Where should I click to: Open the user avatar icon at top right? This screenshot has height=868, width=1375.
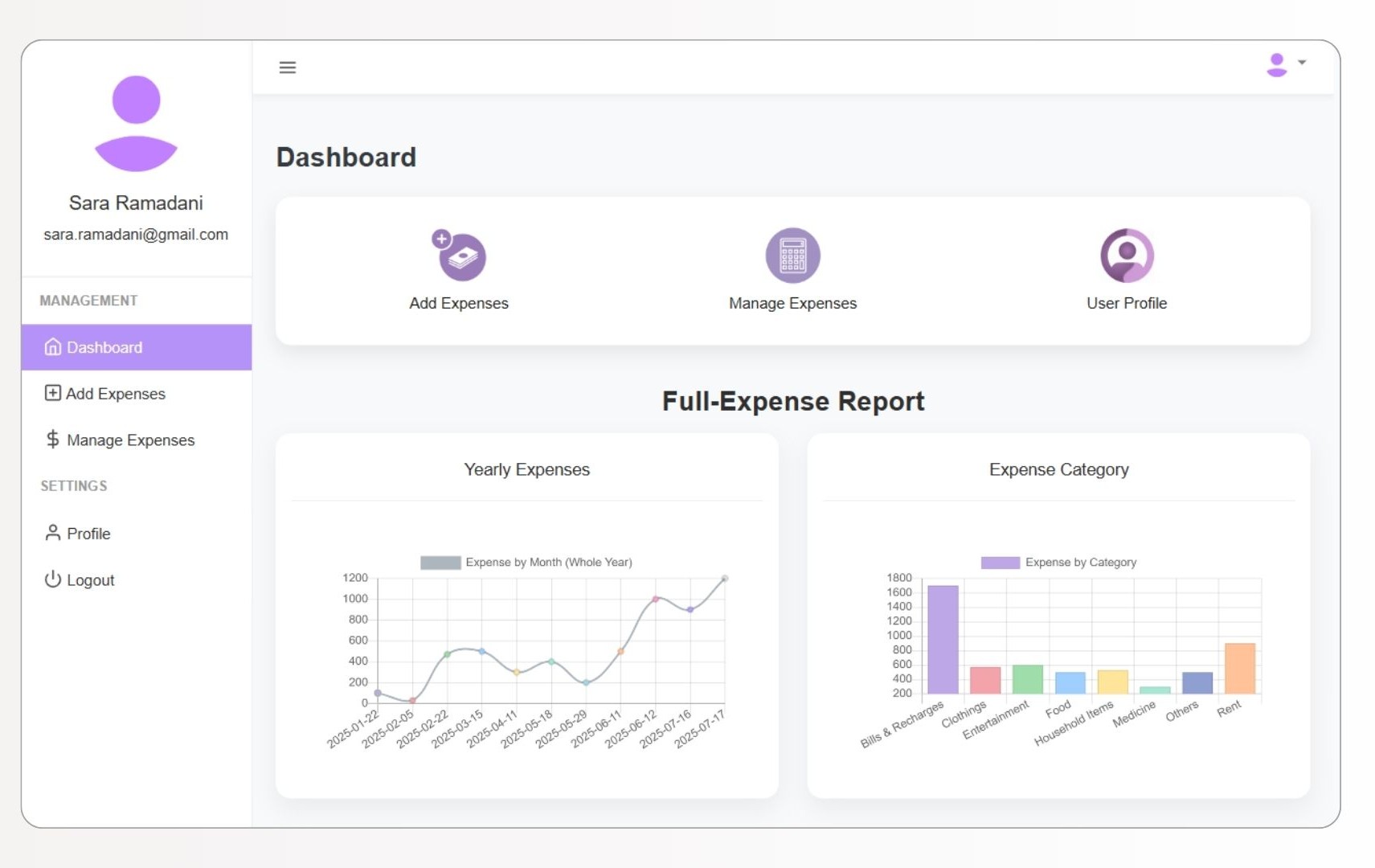click(x=1275, y=63)
